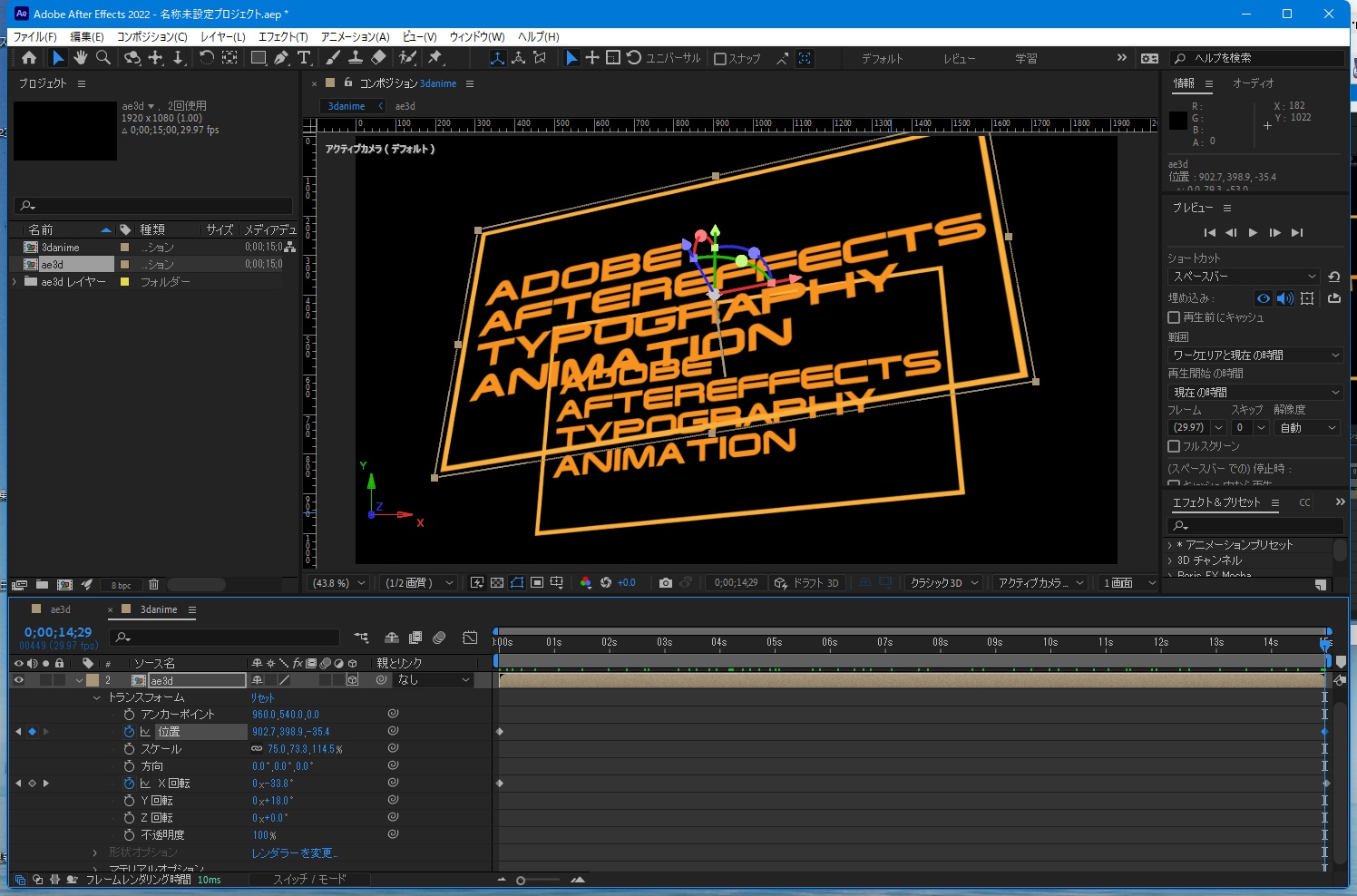Toggle the スケール stopwatch
This screenshot has width=1357, height=896.
129,749
